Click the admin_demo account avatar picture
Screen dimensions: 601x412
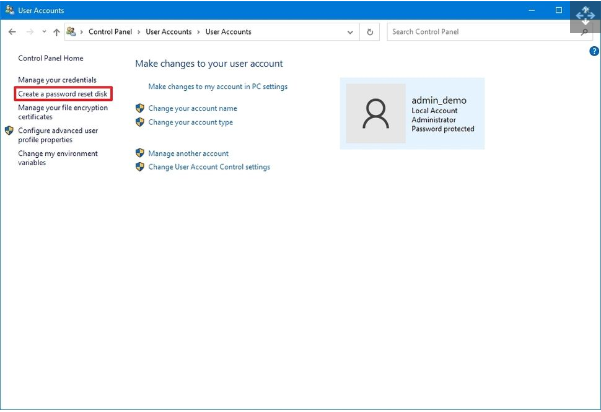[x=375, y=113]
